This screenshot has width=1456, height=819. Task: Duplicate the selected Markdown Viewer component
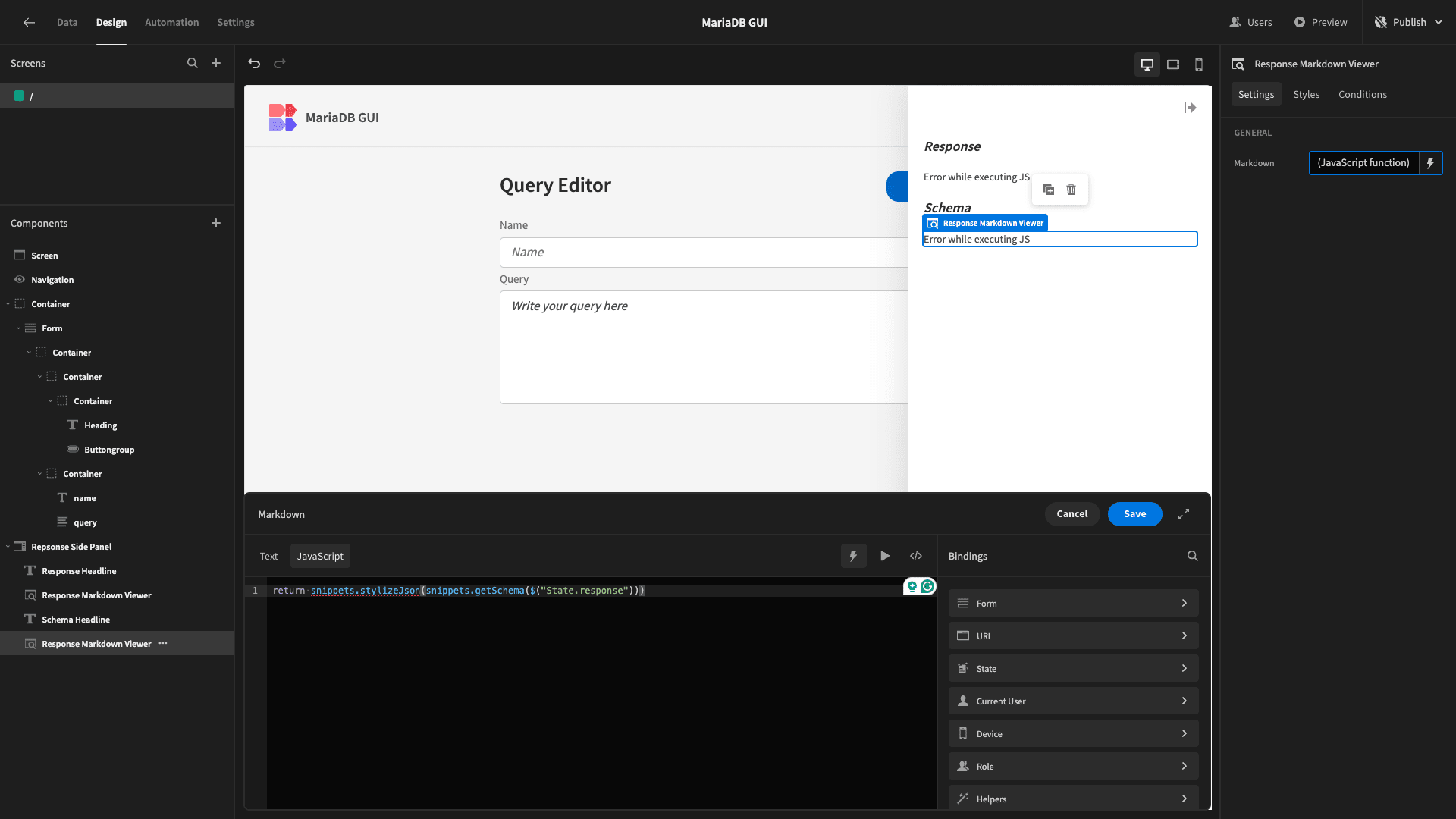tap(1049, 190)
